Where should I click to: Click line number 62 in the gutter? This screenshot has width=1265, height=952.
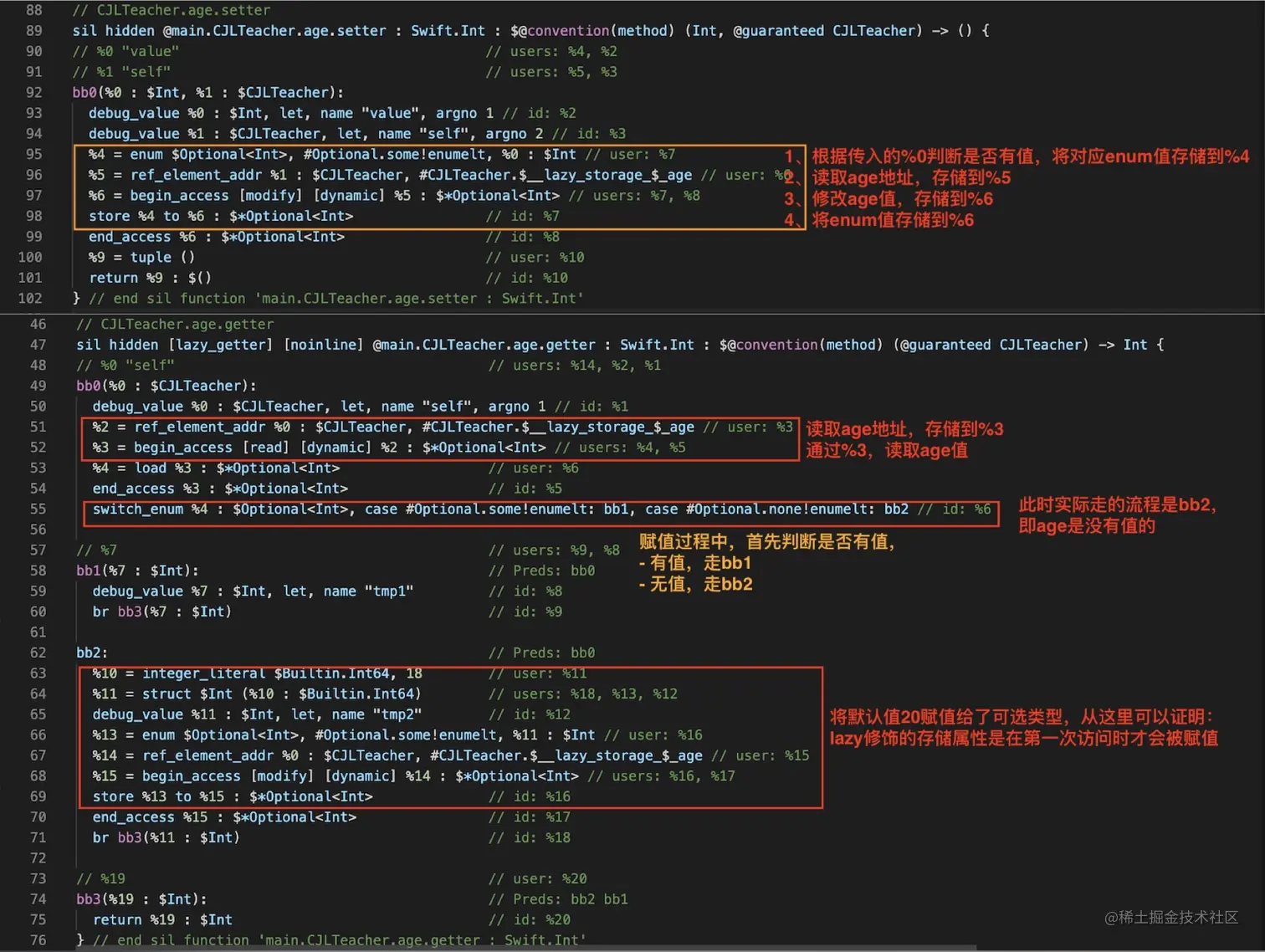(38, 653)
